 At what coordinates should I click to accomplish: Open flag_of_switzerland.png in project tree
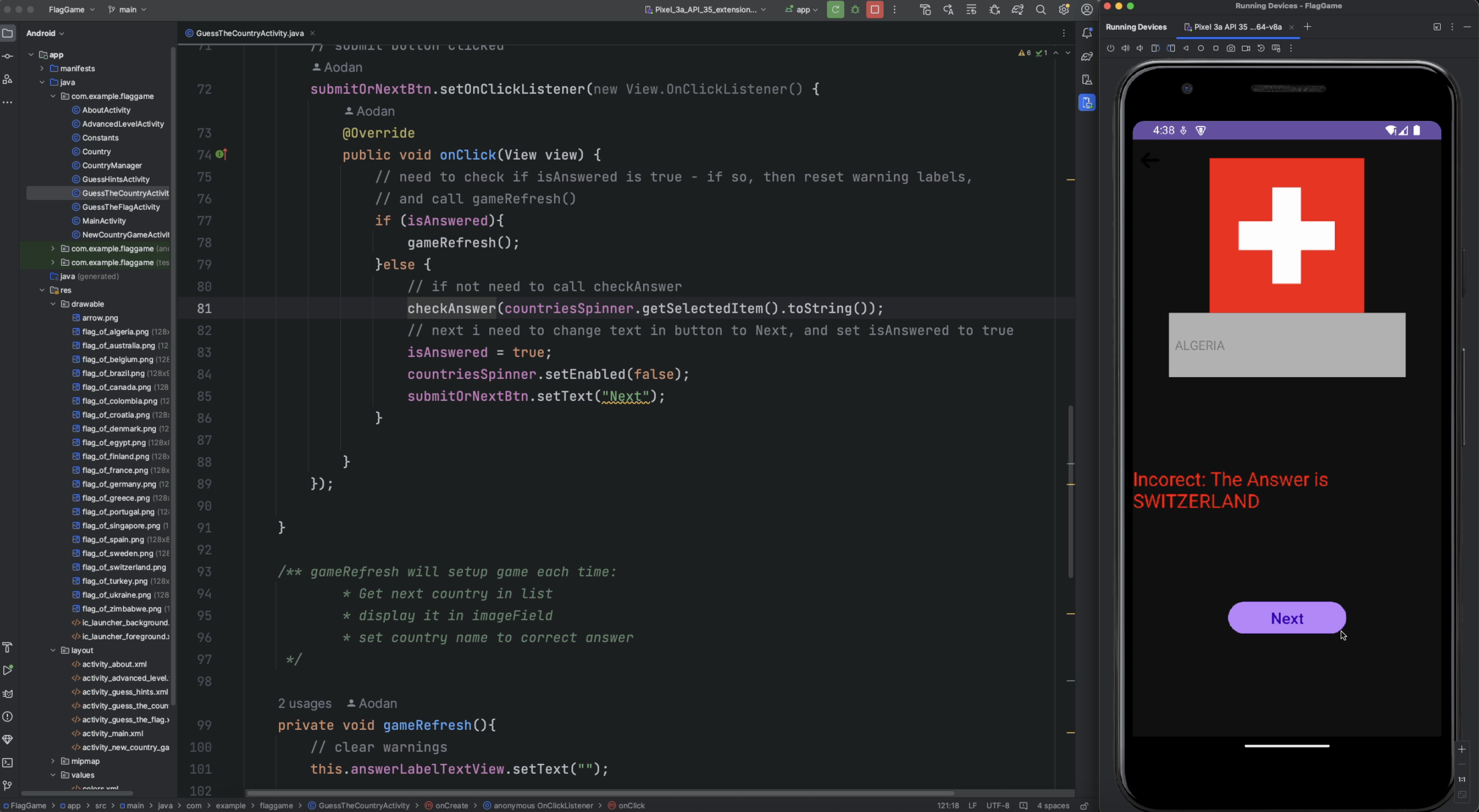pos(124,567)
